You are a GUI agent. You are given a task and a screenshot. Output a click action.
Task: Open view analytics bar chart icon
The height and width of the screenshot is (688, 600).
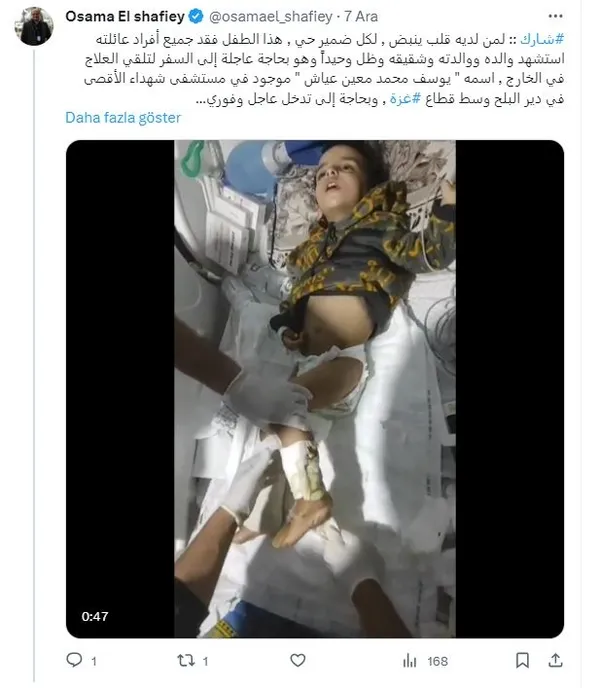410,660
